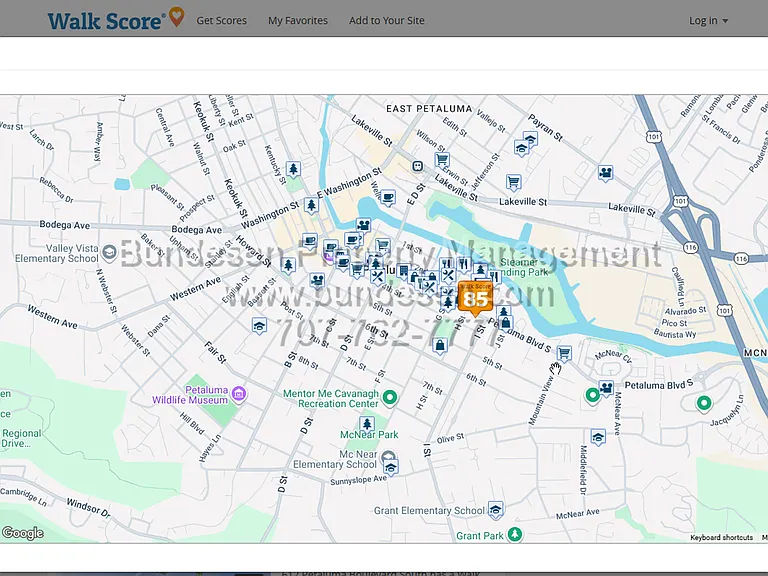Viewport: 768px width, 576px height.
Task: Select the park tree marker on Washington St
Action: [311, 205]
